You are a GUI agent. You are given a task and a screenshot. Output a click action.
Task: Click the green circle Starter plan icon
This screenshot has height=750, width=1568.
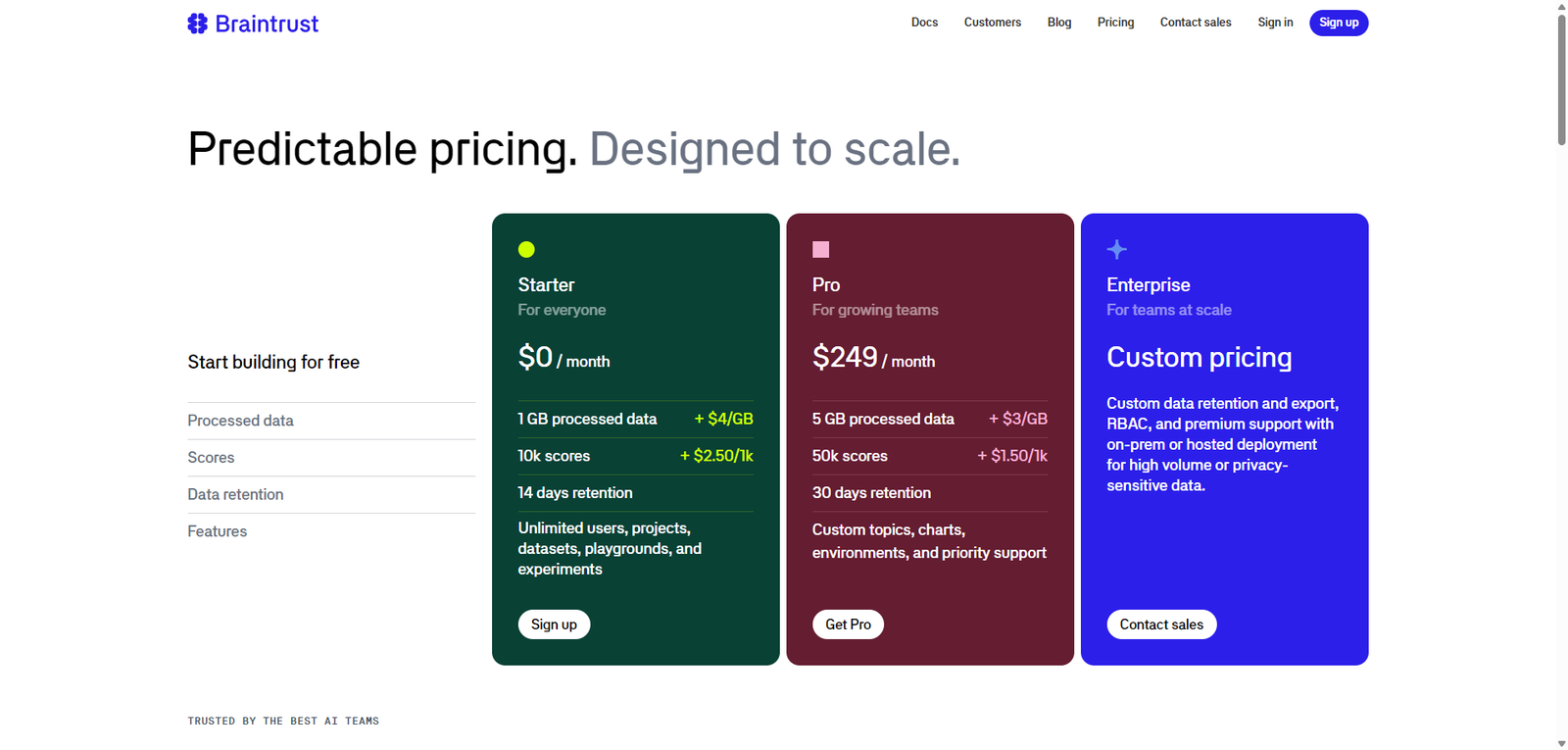point(526,249)
